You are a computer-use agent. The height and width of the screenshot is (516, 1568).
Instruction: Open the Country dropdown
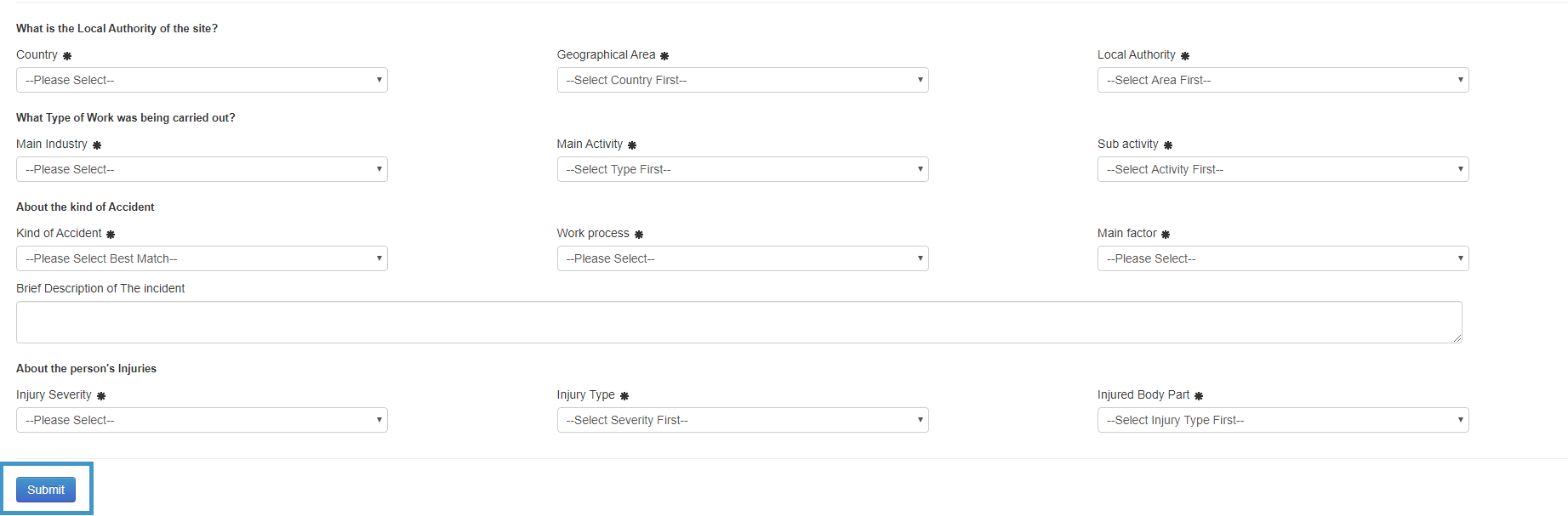pos(202,80)
